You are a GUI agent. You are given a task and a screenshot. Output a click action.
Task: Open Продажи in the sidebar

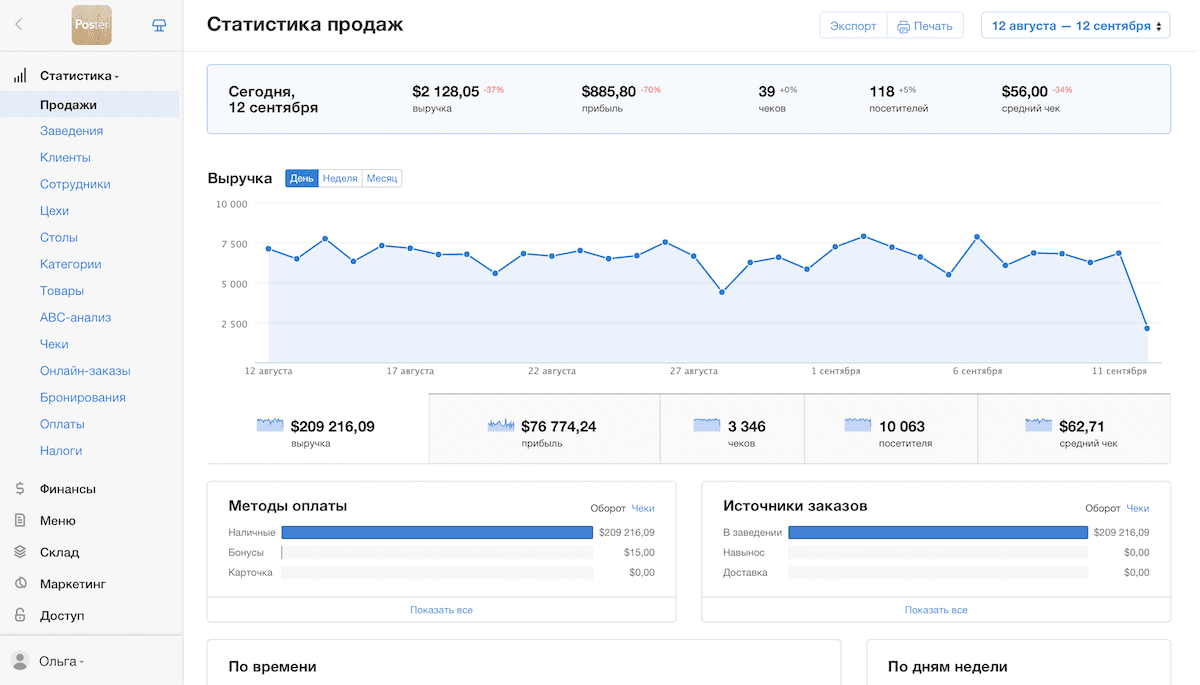coord(90,104)
